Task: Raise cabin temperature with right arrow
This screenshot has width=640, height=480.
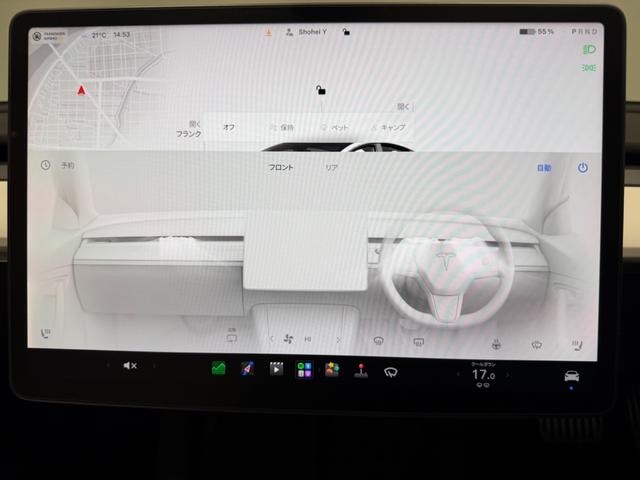Action: click(x=508, y=375)
